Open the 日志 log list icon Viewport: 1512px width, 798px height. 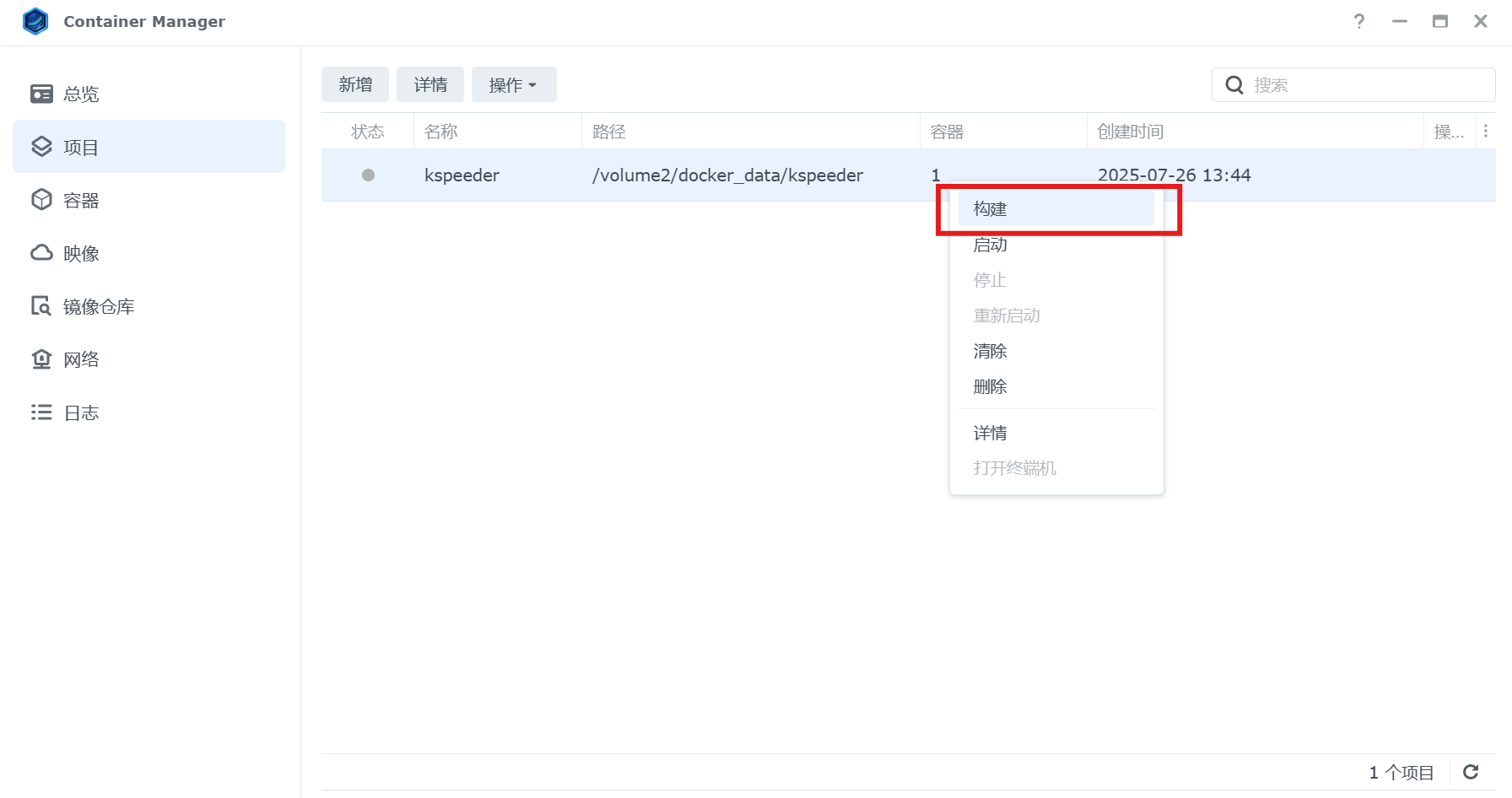point(41,412)
